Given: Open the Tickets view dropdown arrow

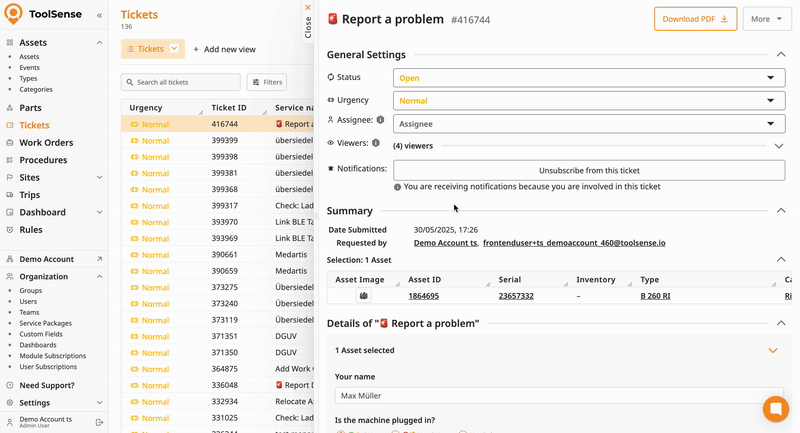Looking at the screenshot, I should [x=174, y=48].
